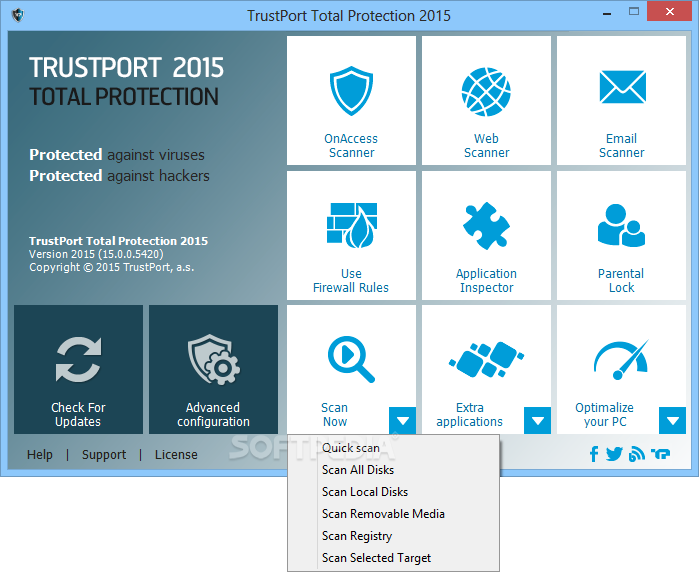Open the Extra applications tile

pos(486,370)
